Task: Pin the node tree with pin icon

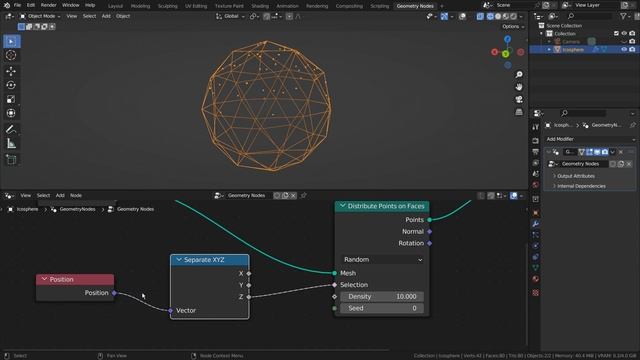Action: [x=303, y=196]
